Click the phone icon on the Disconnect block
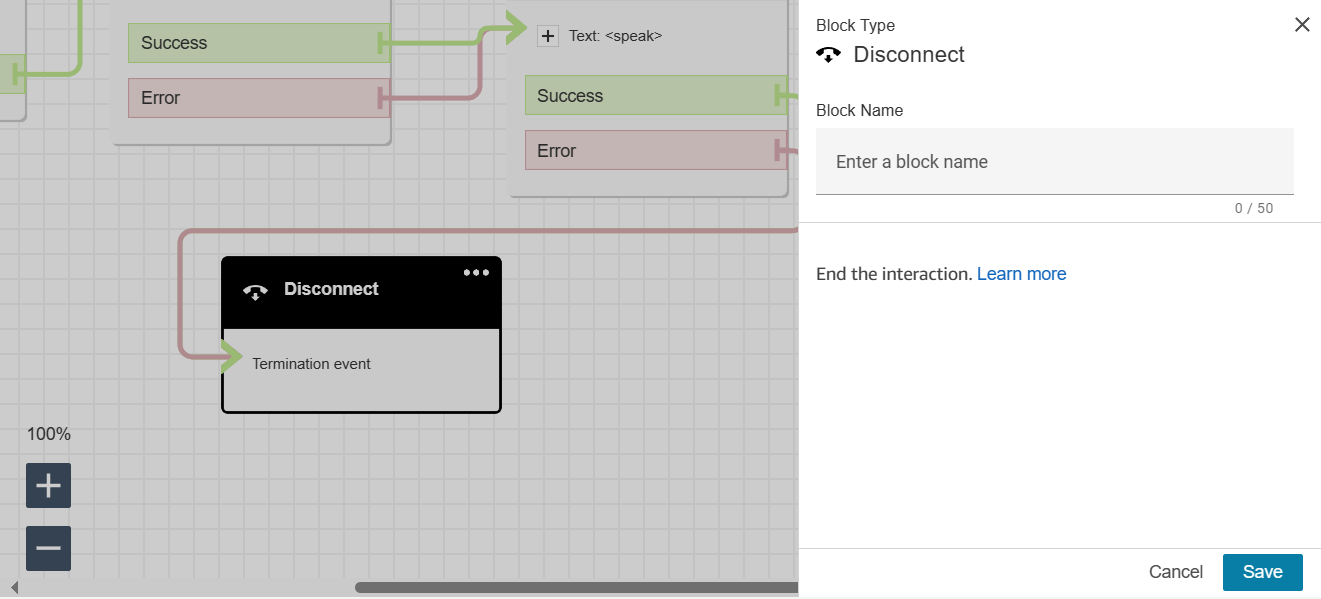 pos(255,291)
